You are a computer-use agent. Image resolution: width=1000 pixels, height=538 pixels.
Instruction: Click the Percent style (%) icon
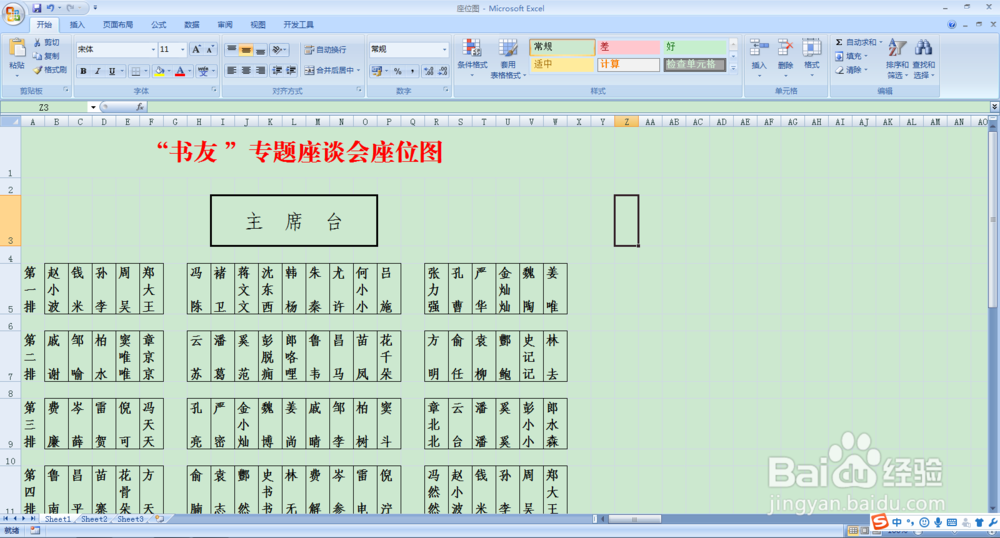[397, 71]
